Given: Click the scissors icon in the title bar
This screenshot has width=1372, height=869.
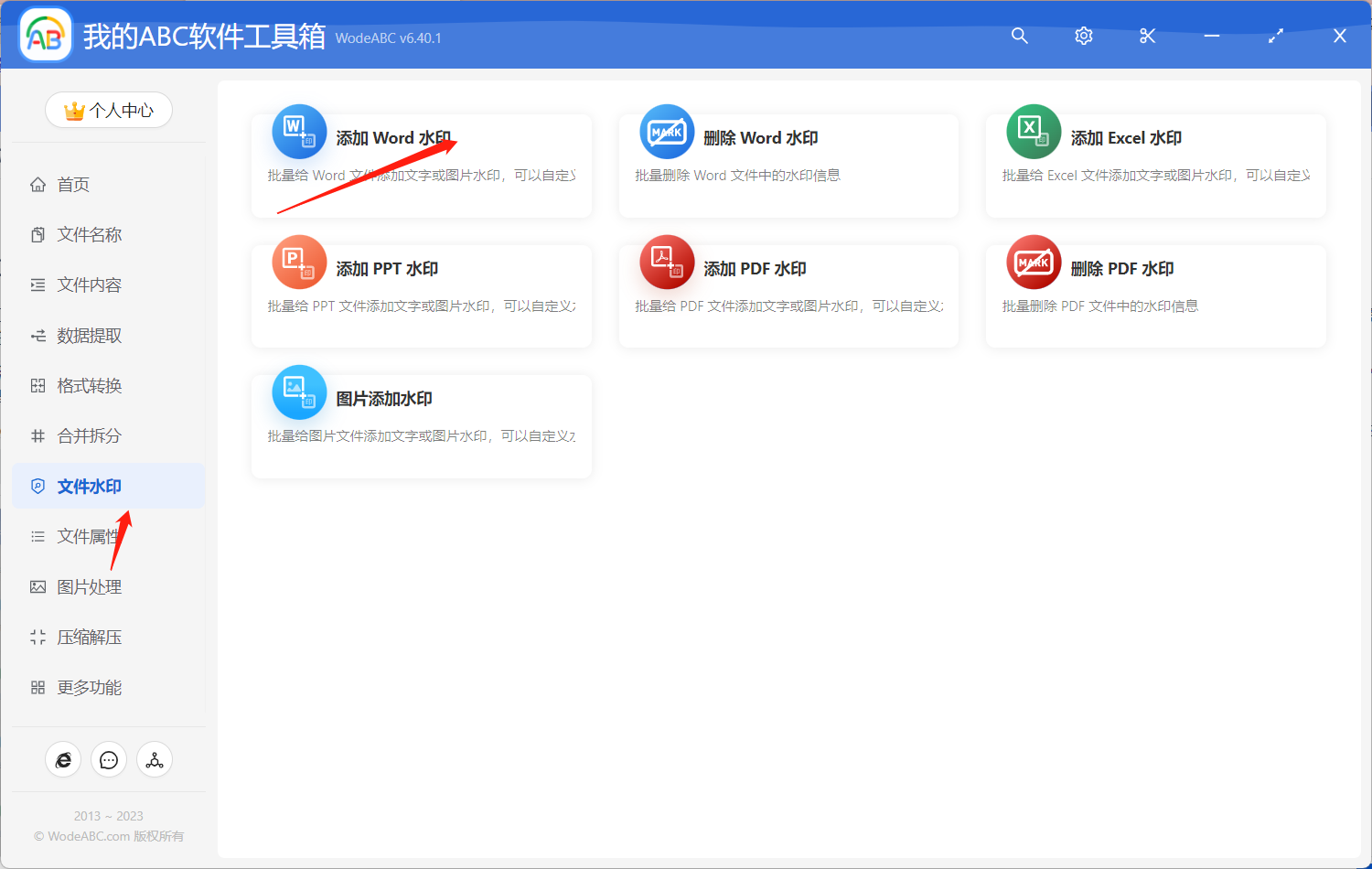Looking at the screenshot, I should [x=1147, y=36].
